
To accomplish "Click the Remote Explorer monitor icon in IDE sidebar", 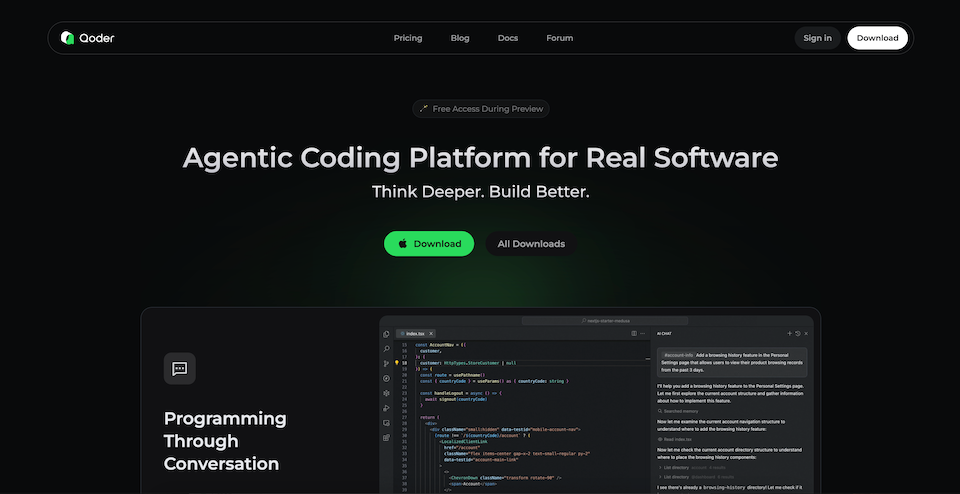I will [386, 423].
